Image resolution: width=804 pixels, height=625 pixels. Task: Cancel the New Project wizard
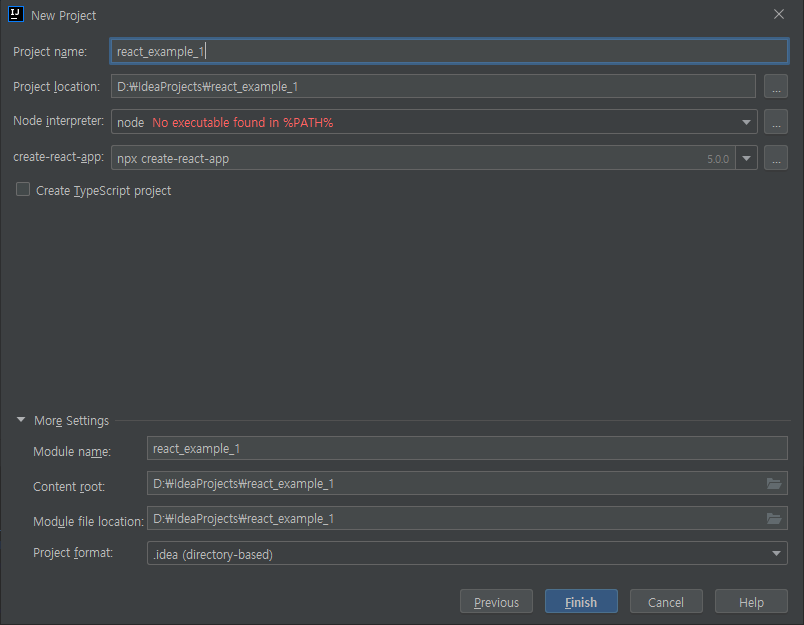[x=666, y=601]
